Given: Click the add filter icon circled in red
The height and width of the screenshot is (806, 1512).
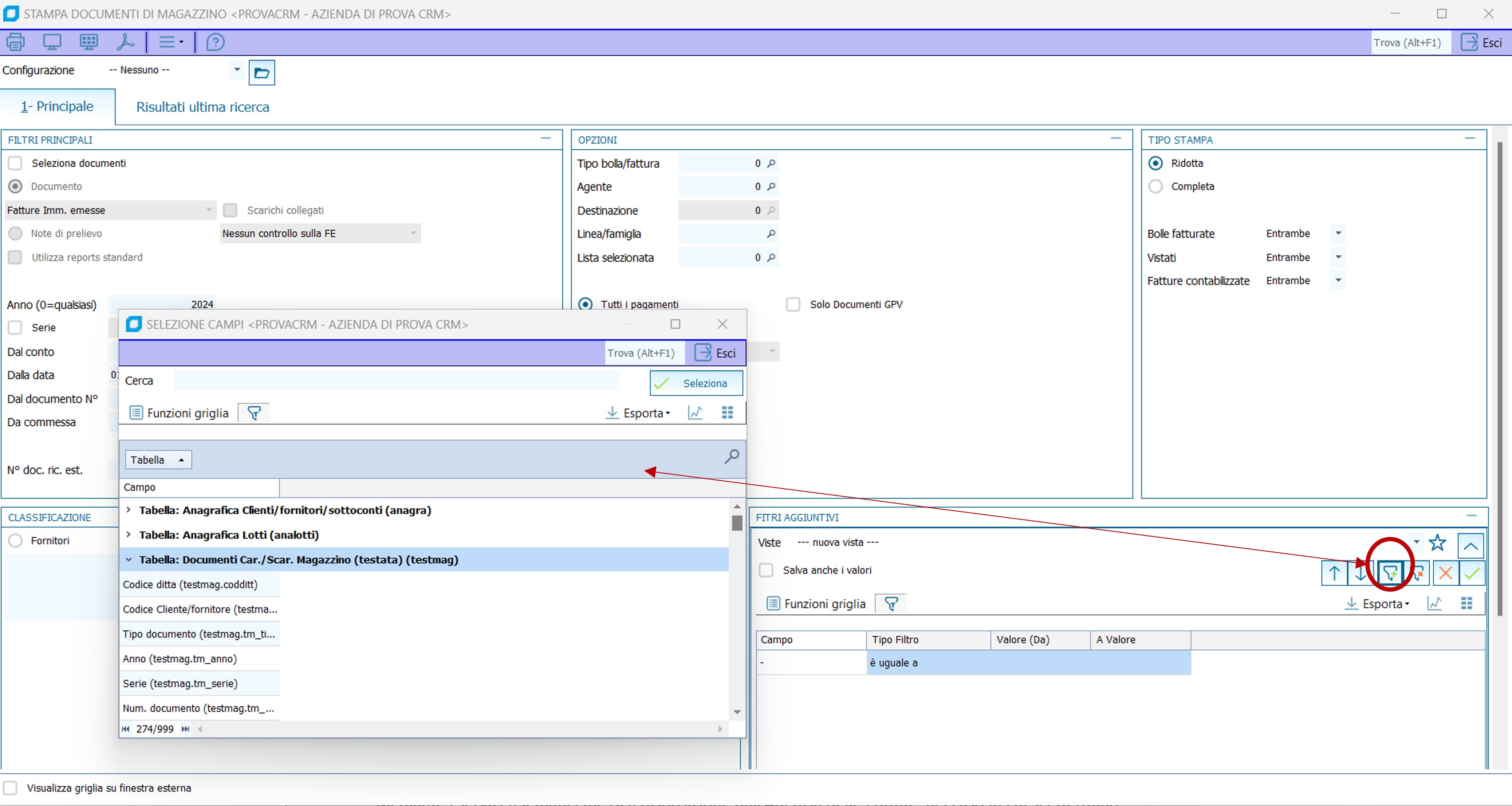Looking at the screenshot, I should (1390, 572).
